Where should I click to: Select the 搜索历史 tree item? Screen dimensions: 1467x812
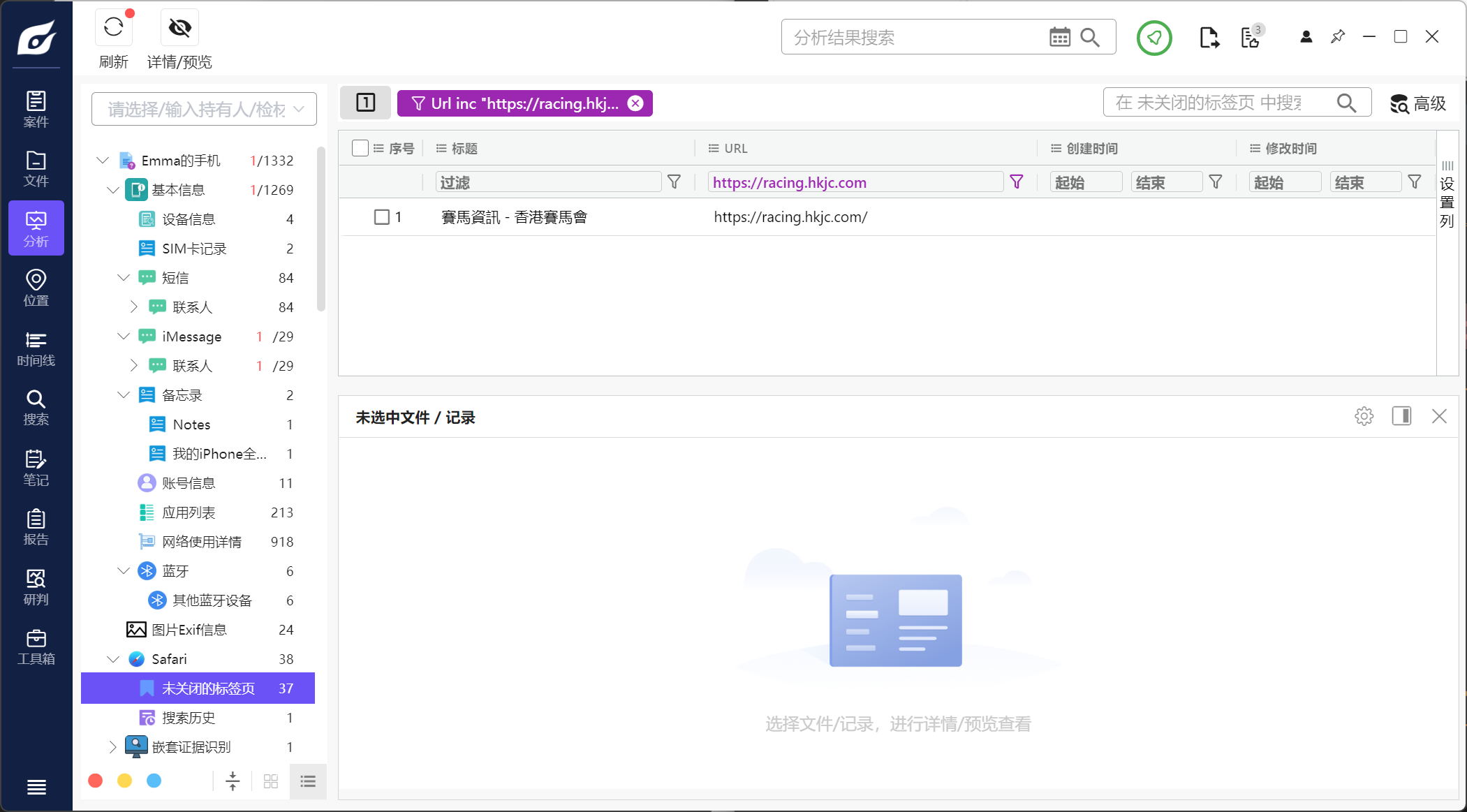[189, 718]
